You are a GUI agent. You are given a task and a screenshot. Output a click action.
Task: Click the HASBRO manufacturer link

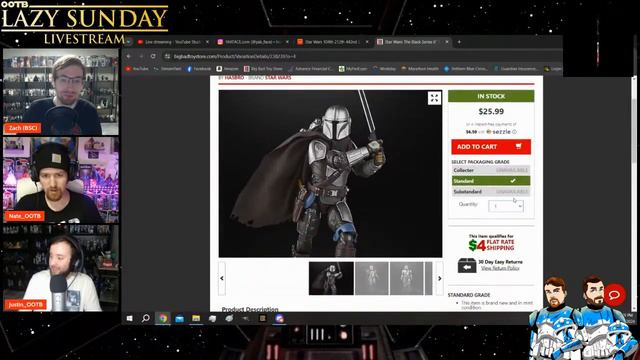(x=234, y=78)
